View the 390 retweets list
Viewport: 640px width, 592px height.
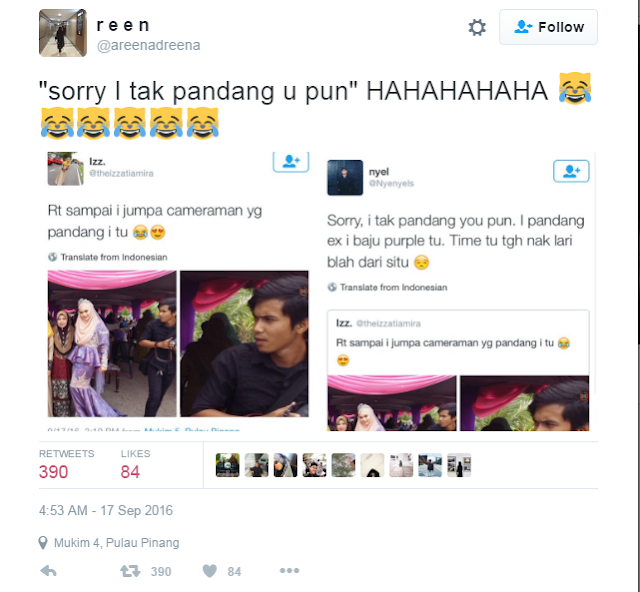point(67,465)
